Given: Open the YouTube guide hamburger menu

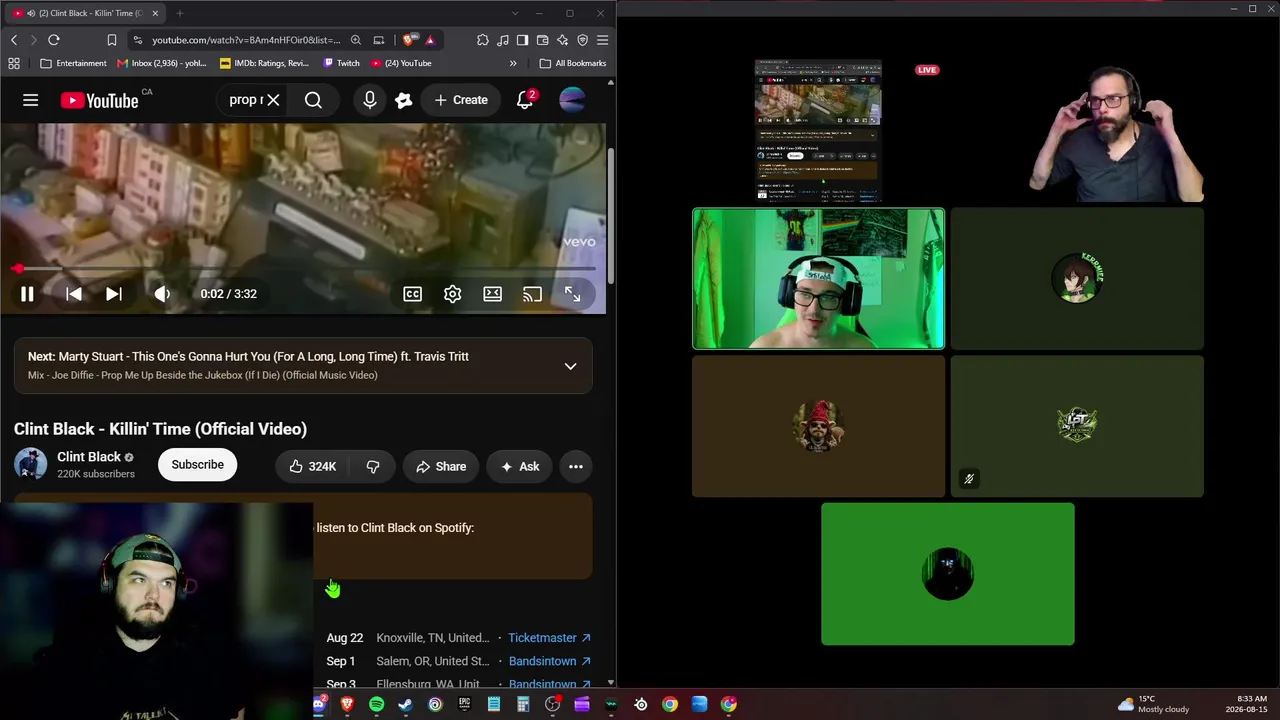Looking at the screenshot, I should (x=31, y=100).
